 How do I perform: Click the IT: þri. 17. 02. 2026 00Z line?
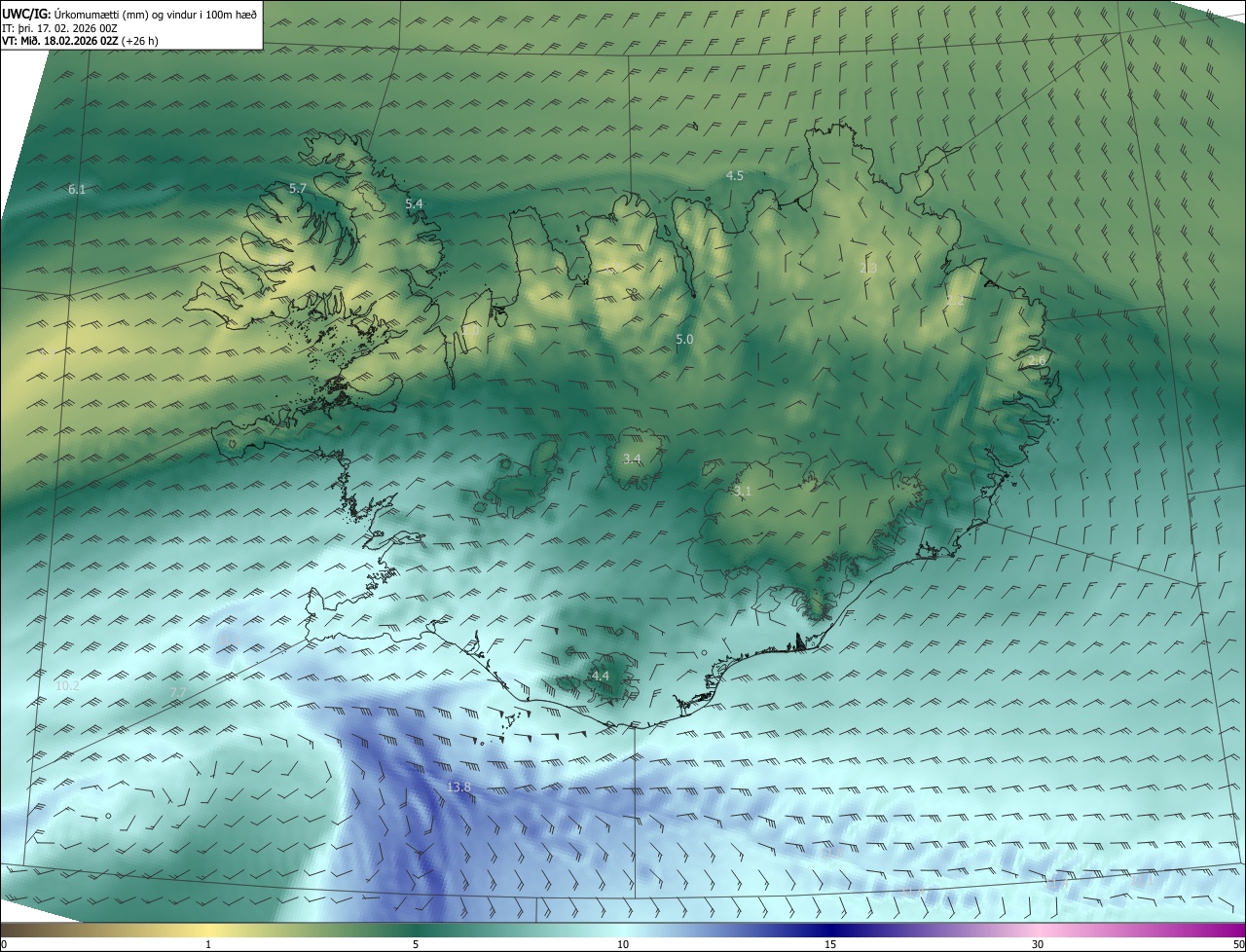[59, 28]
